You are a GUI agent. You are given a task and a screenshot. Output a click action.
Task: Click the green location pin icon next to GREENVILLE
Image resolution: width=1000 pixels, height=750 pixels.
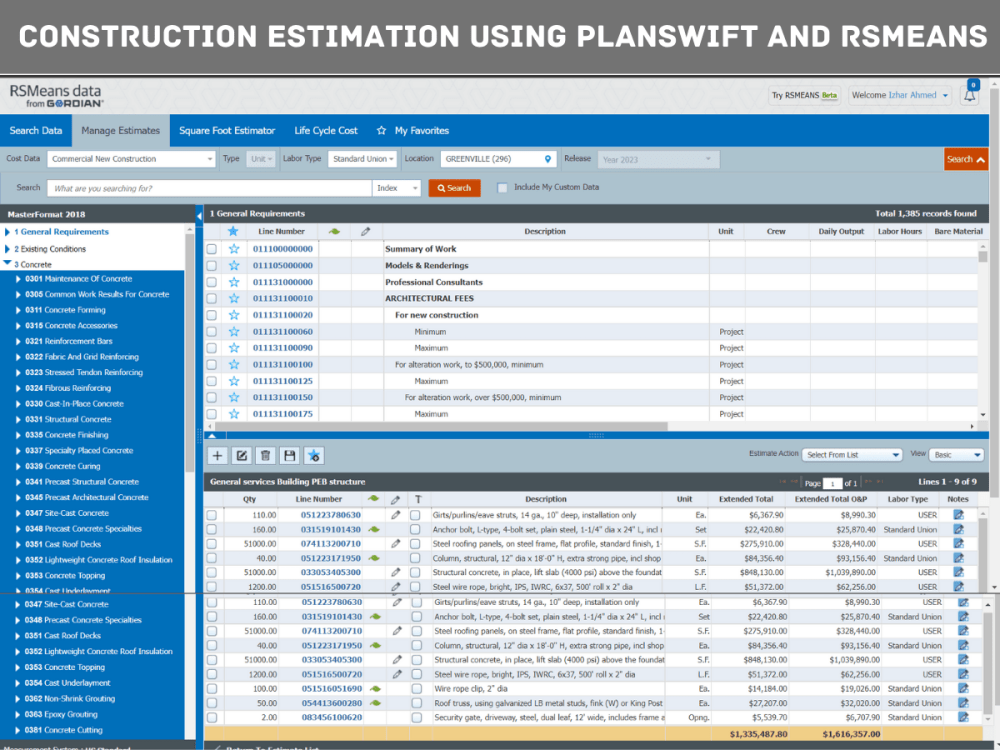(x=547, y=158)
